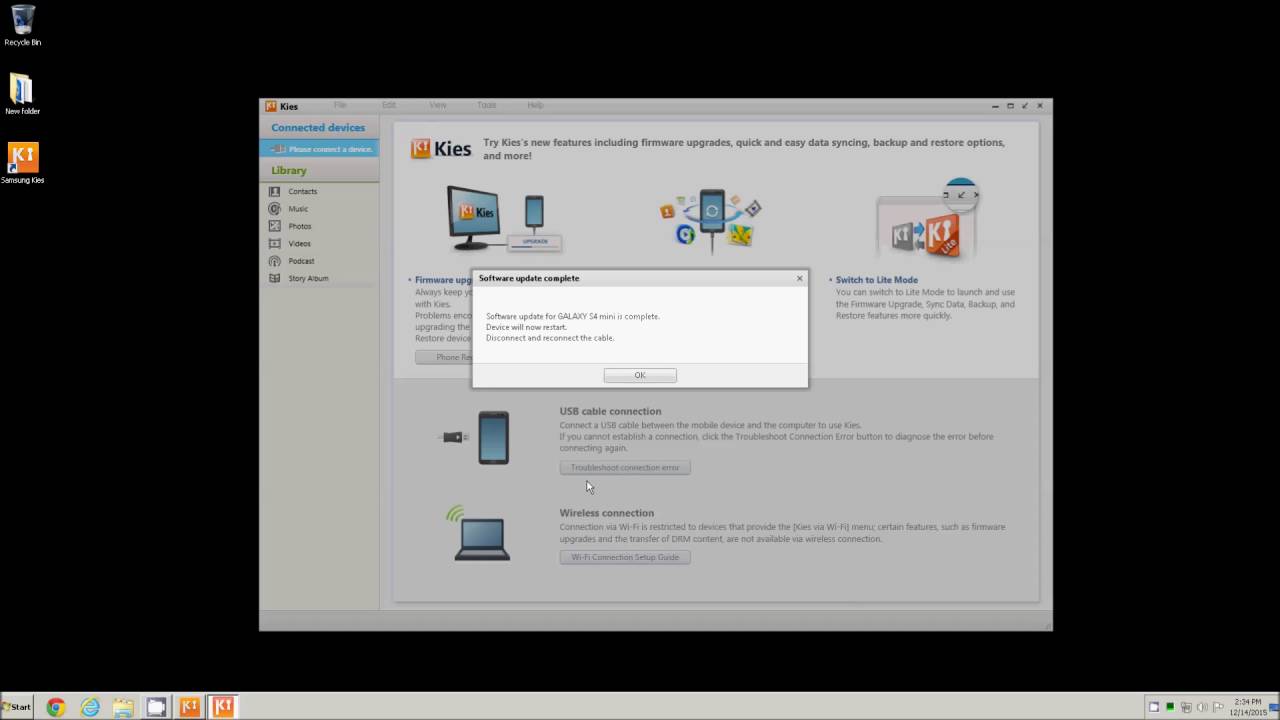Click the Troubleshoot connection error button
Viewport: 1280px width, 720px height.
coord(625,467)
